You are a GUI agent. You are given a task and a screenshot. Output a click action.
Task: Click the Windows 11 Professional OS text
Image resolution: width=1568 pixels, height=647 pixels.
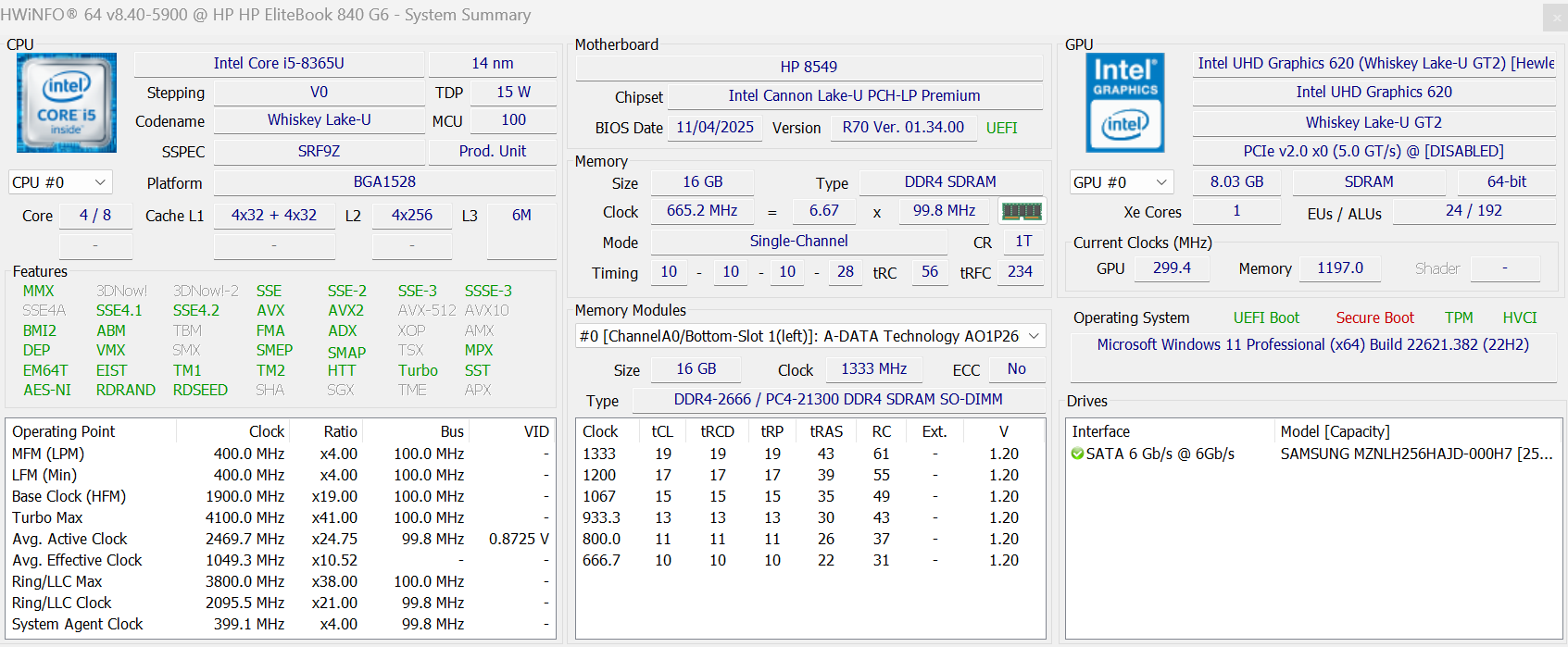coord(1312,344)
